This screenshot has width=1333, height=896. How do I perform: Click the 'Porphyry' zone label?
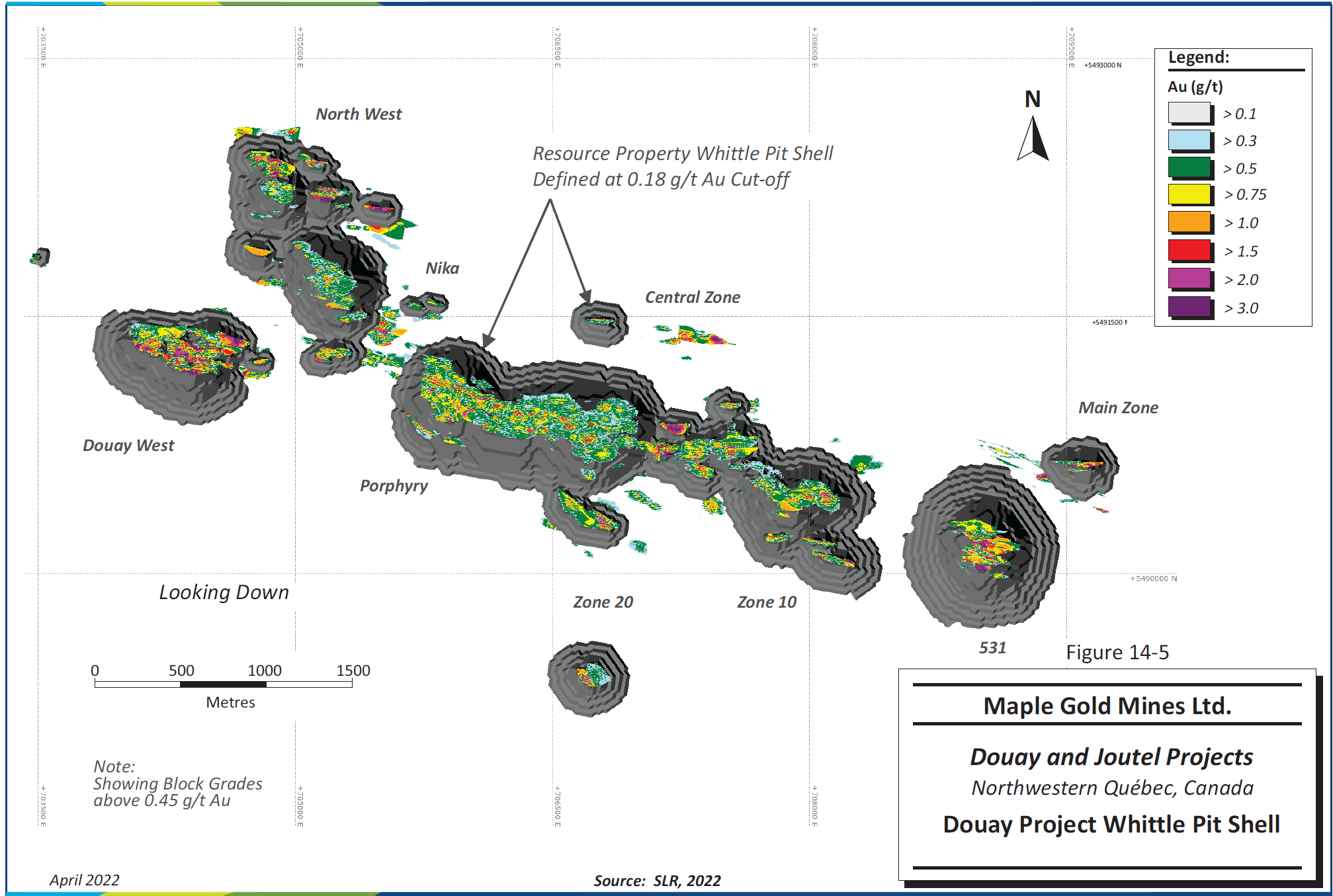[394, 486]
